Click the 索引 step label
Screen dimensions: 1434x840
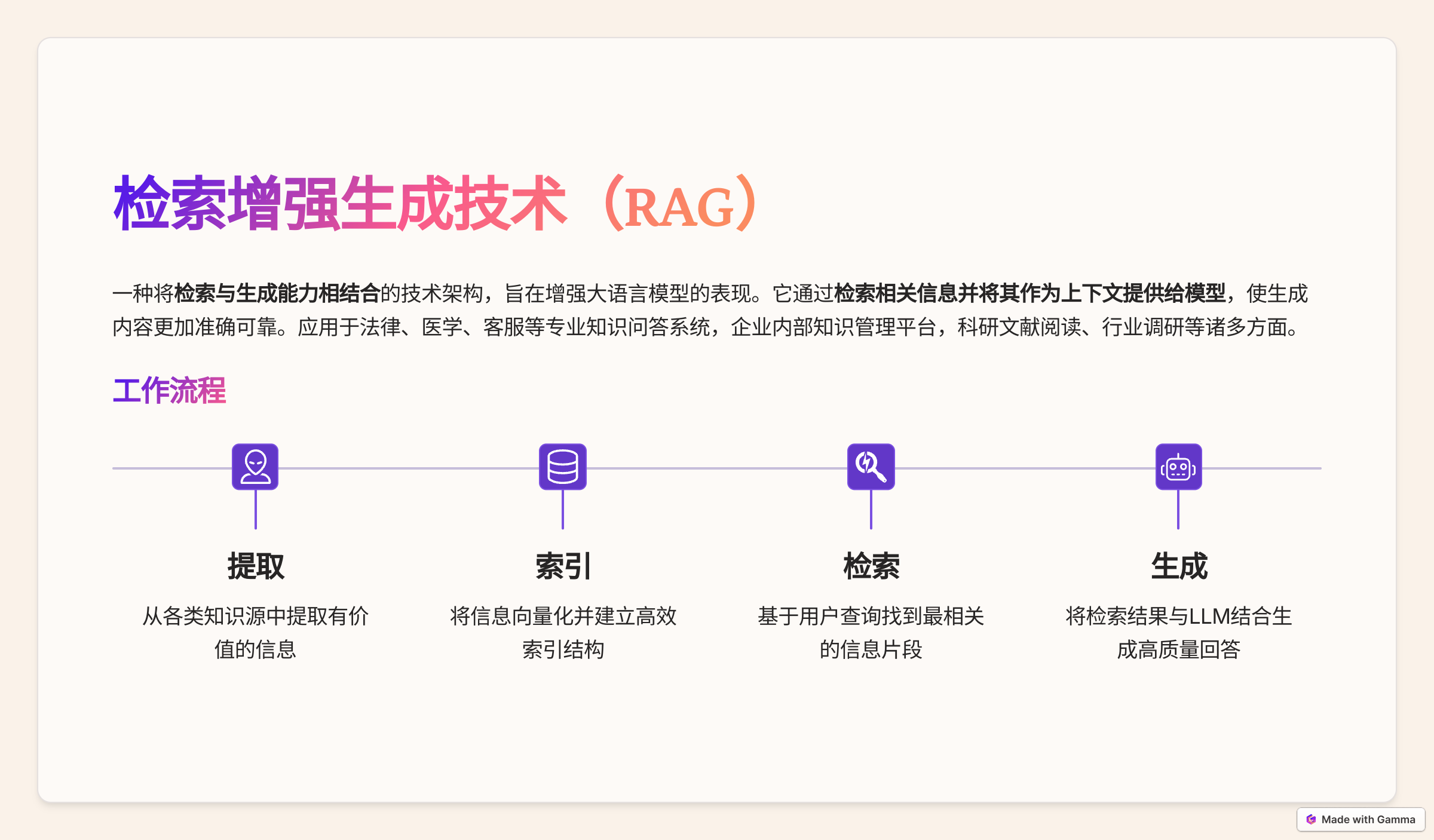tap(563, 566)
